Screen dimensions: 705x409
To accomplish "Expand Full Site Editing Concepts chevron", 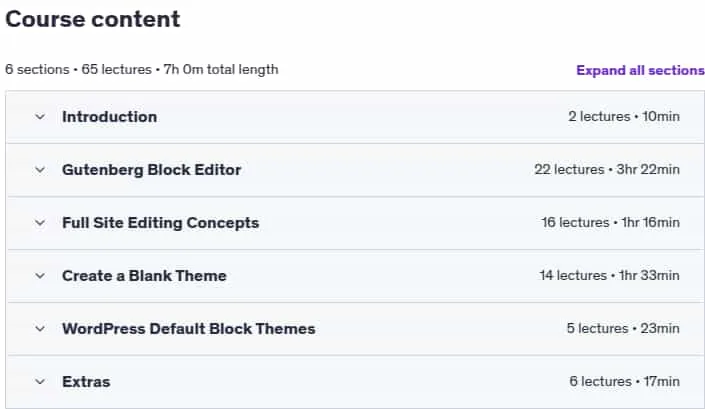I will [40, 223].
